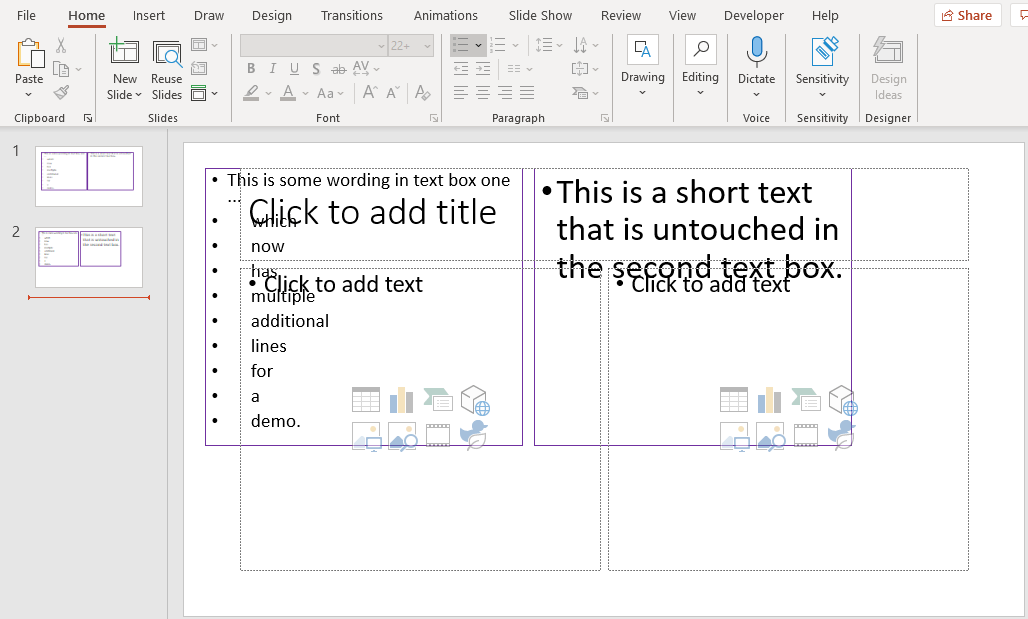Click the Reuse Slides button
This screenshot has height=619, width=1028.
pyautogui.click(x=167, y=69)
